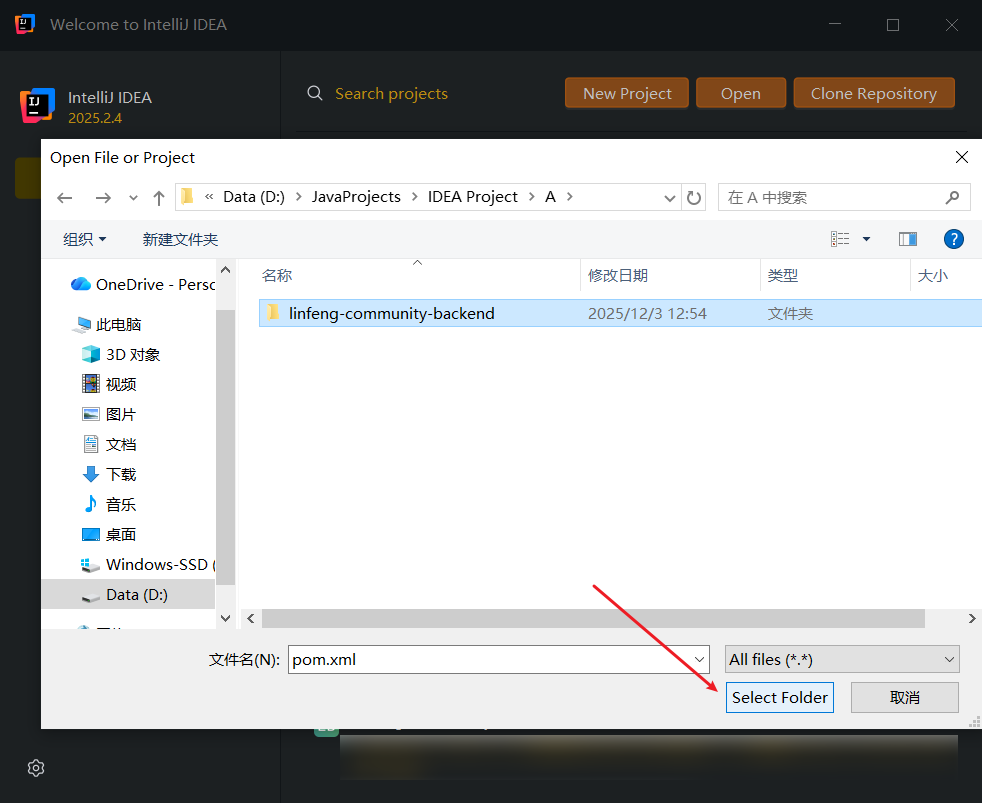982x803 pixels.
Task: Go up one folder level arrow
Action: [x=158, y=198]
